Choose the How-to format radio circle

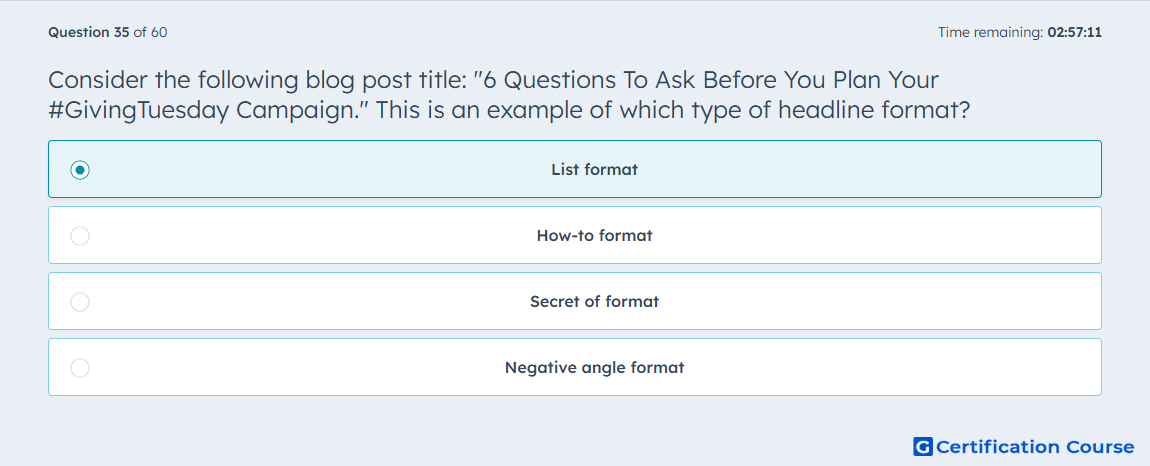[x=80, y=236]
